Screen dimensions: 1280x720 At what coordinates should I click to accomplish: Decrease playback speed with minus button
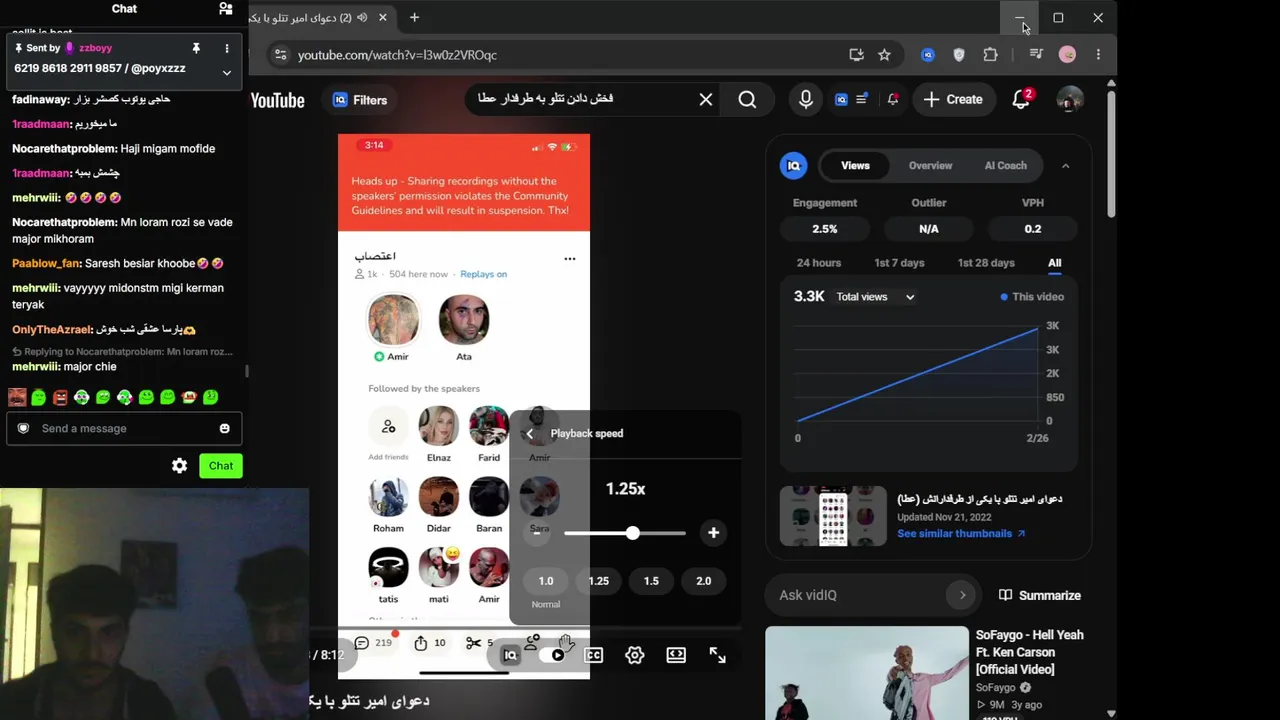pos(537,533)
